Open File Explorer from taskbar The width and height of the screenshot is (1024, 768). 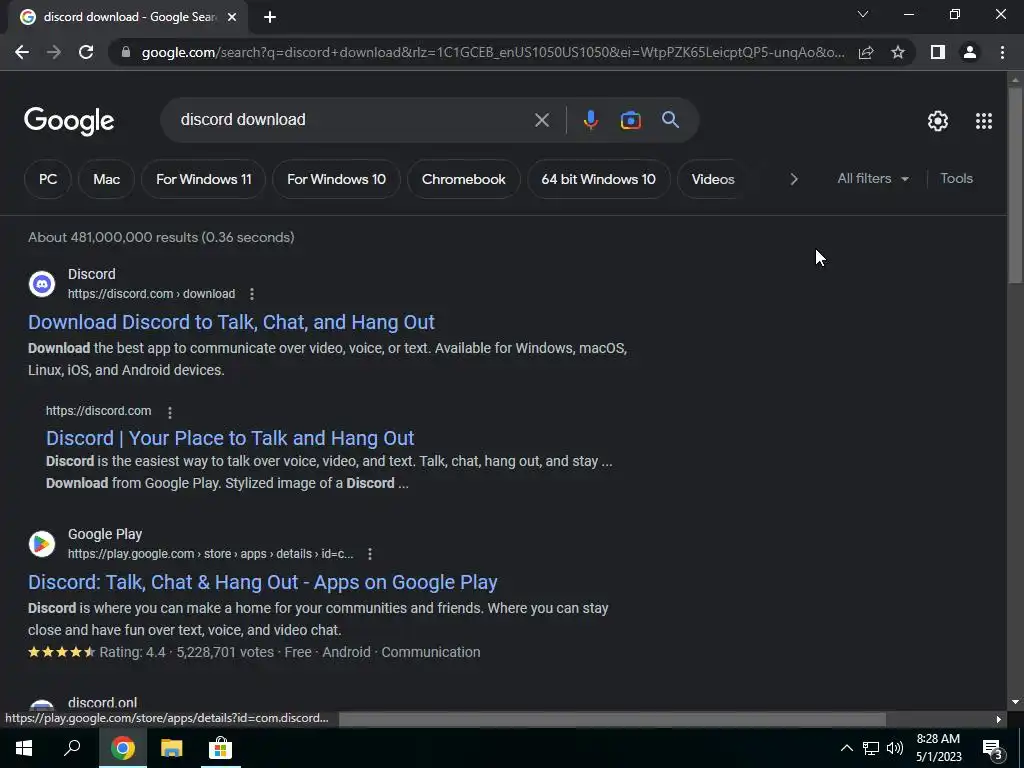(x=172, y=748)
